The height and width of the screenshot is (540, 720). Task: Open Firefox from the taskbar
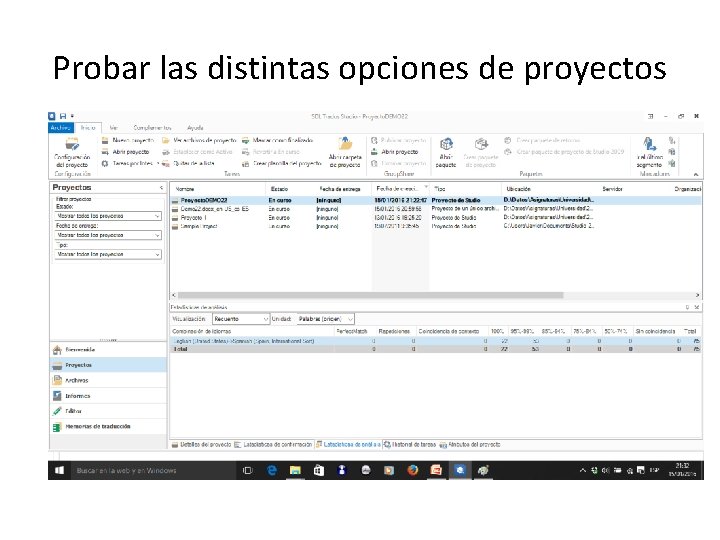click(412, 471)
